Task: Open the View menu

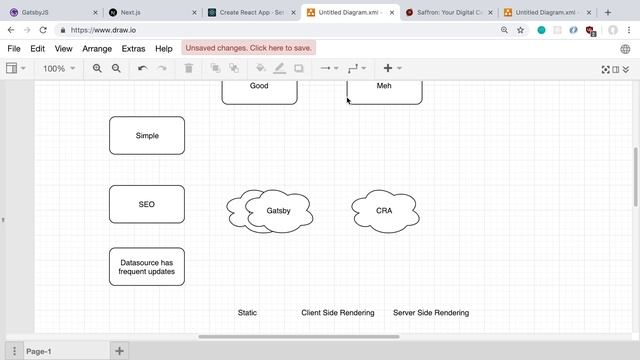Action: click(x=64, y=49)
